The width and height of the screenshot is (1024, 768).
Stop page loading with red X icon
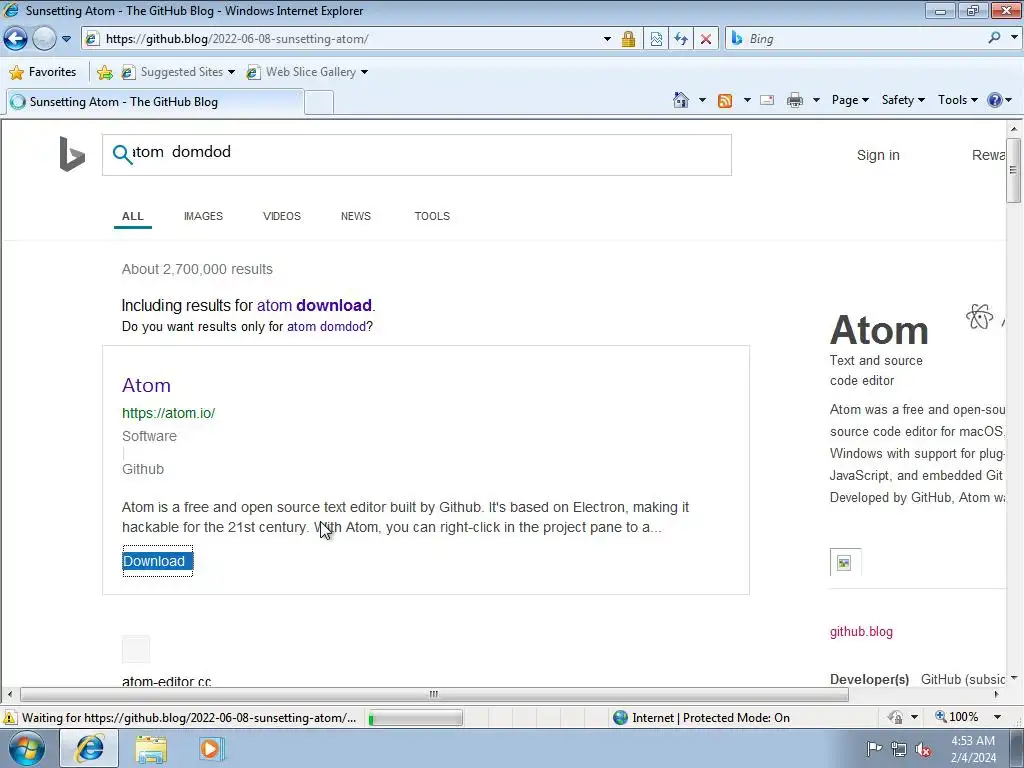706,39
